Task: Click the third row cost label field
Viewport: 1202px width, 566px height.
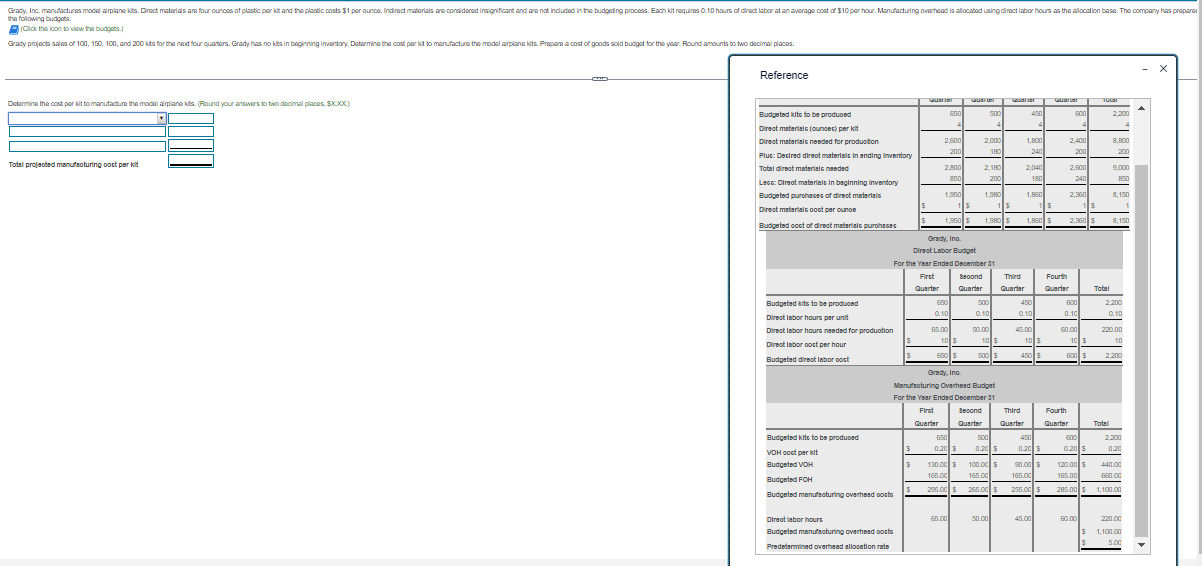Action: (x=87, y=144)
